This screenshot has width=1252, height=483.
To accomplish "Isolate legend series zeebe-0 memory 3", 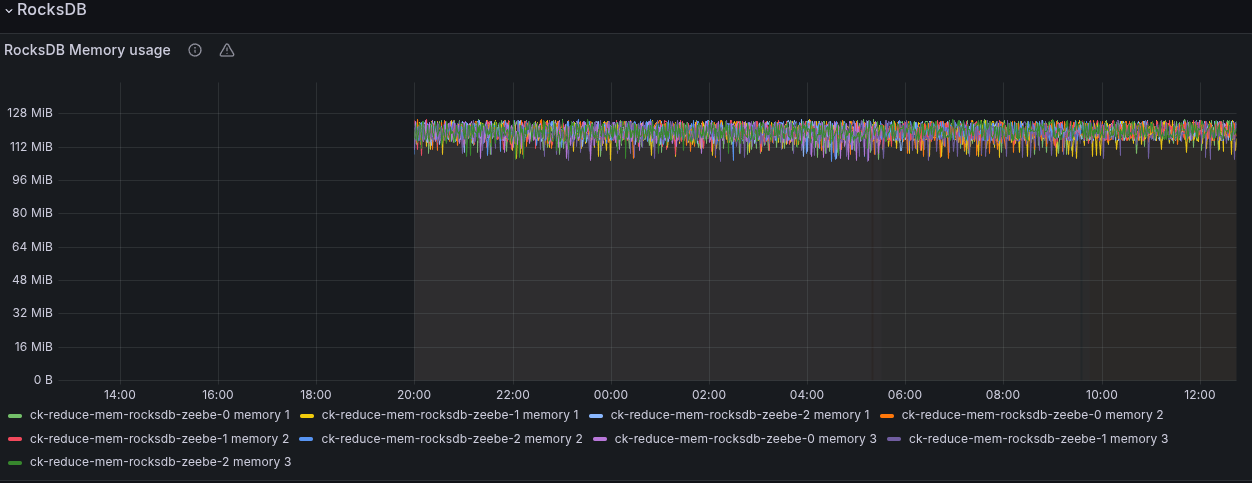I will [745, 438].
